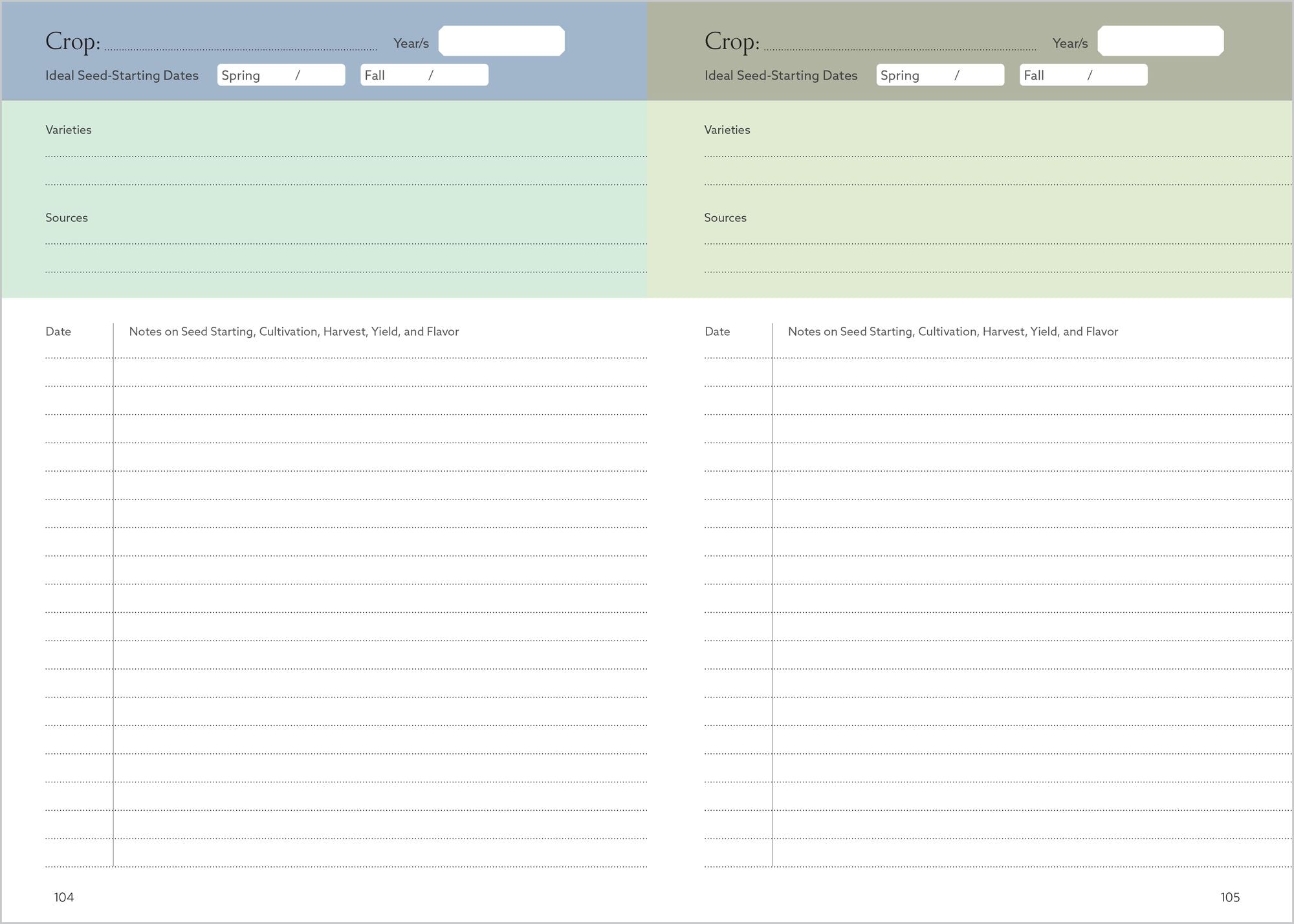Click the Year/s box on page 104
1294x924 pixels.
pyautogui.click(x=501, y=41)
